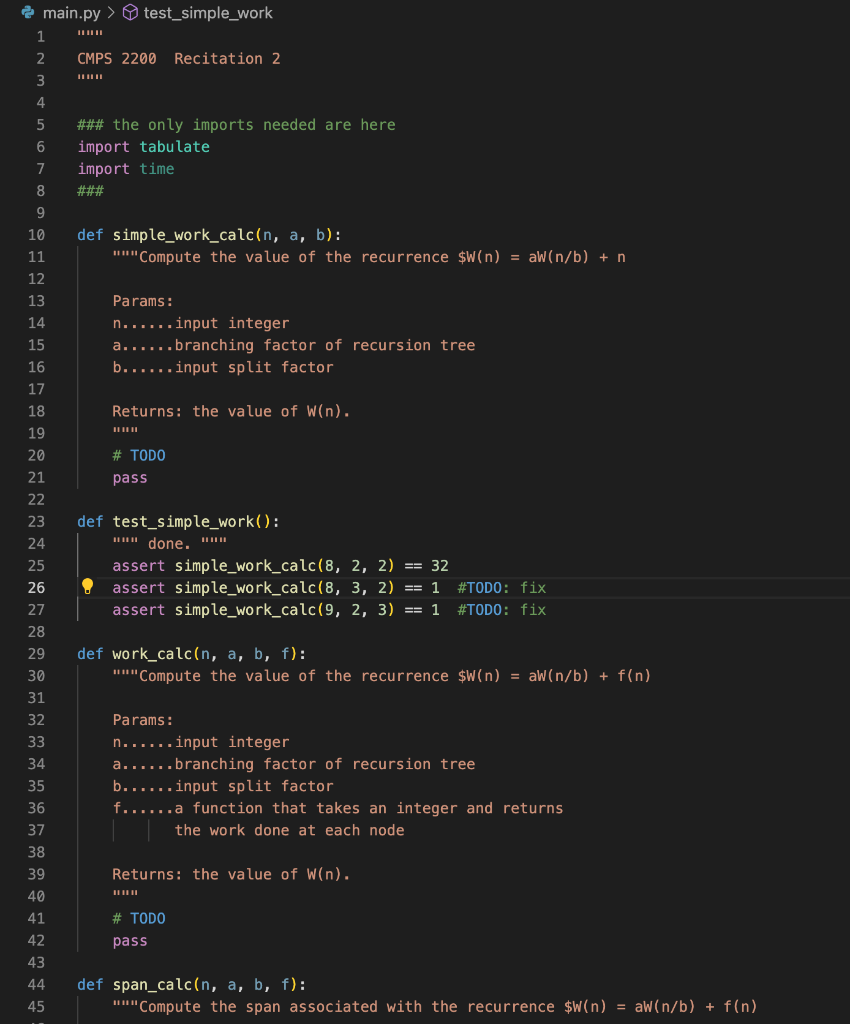Click 'work_calc' in the def on line 29
The width and height of the screenshot is (850, 1024).
tap(152, 654)
